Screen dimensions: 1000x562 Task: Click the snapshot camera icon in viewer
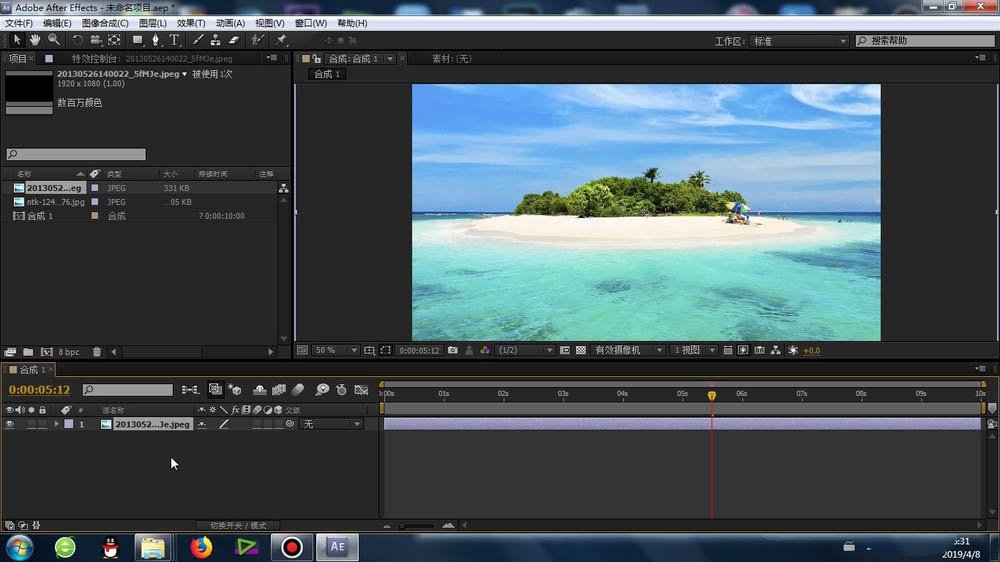point(453,351)
